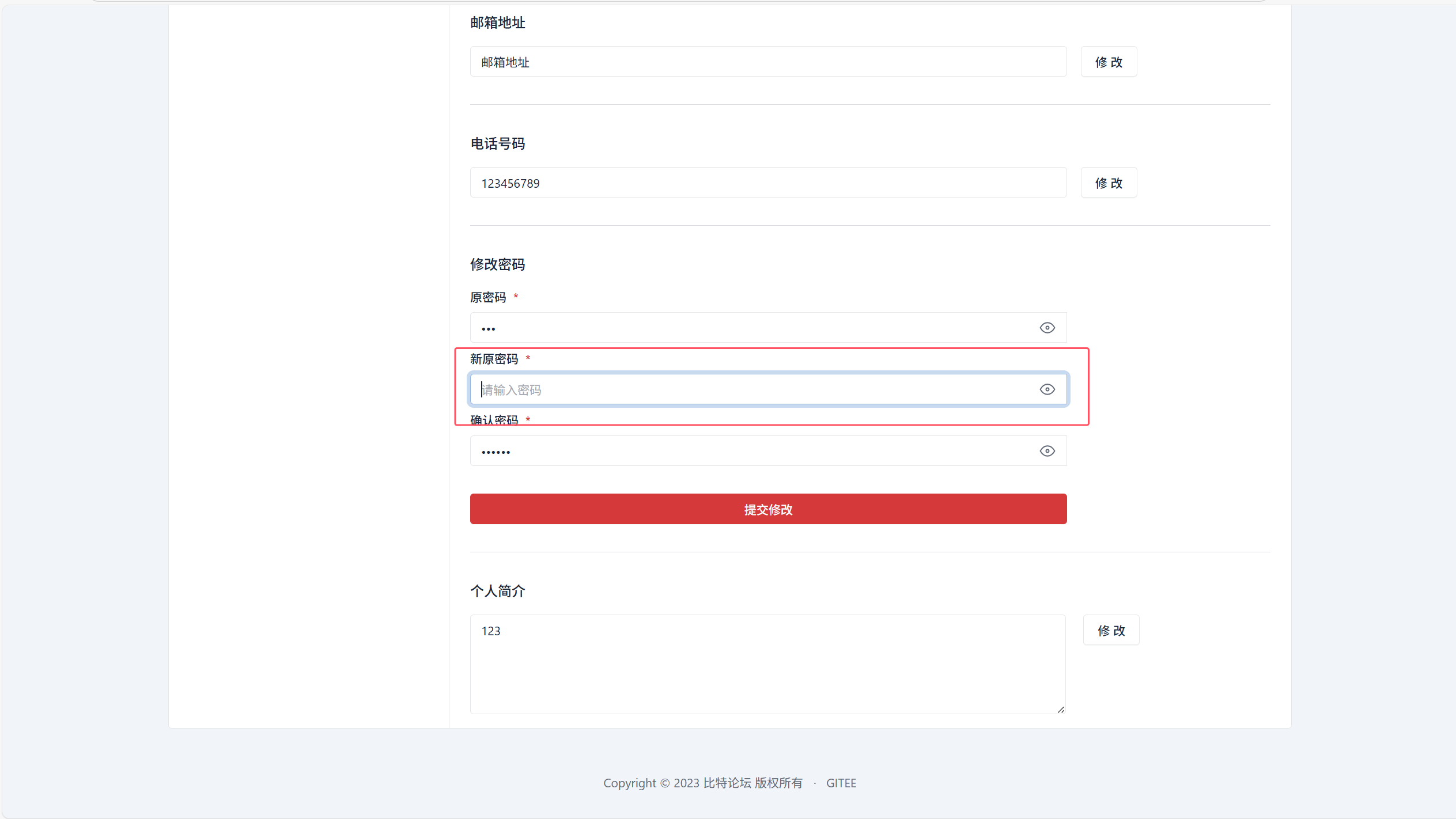Click the 电话号码 section heading
The height and width of the screenshot is (819, 1456).
tap(497, 143)
